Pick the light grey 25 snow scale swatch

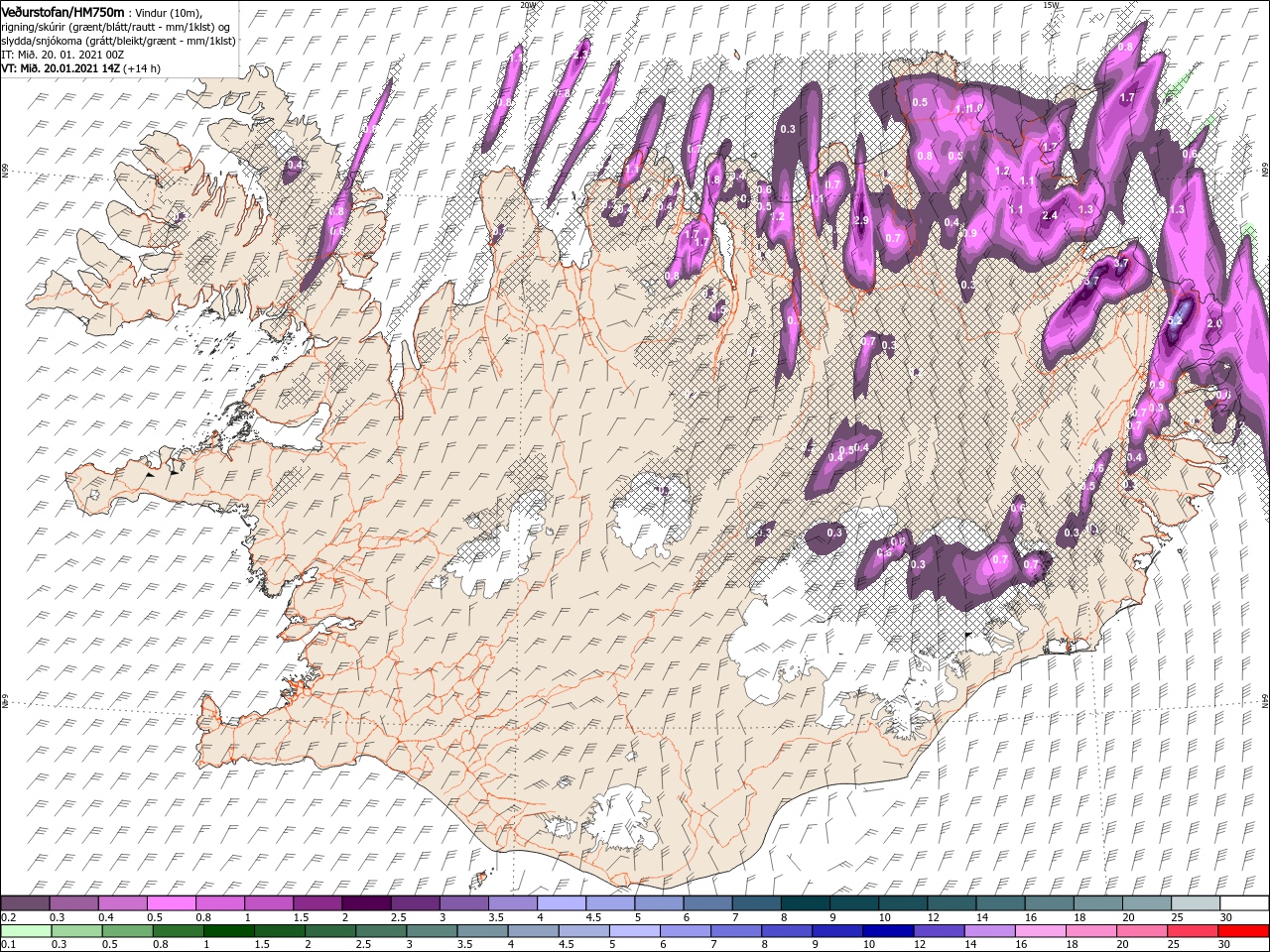[1196, 903]
